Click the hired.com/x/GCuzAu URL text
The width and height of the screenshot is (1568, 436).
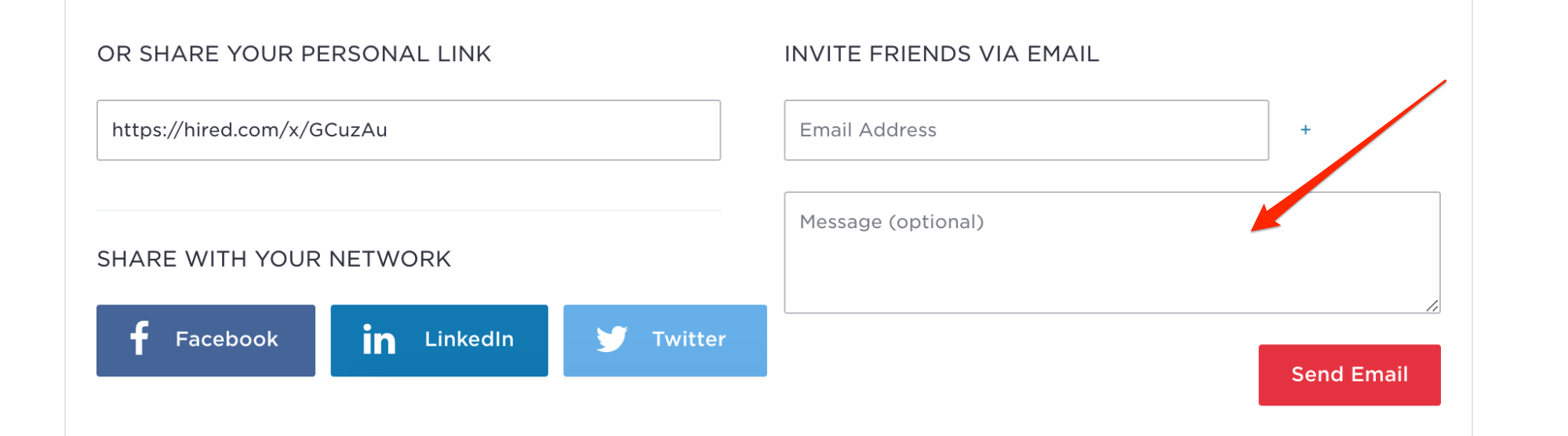pos(249,130)
